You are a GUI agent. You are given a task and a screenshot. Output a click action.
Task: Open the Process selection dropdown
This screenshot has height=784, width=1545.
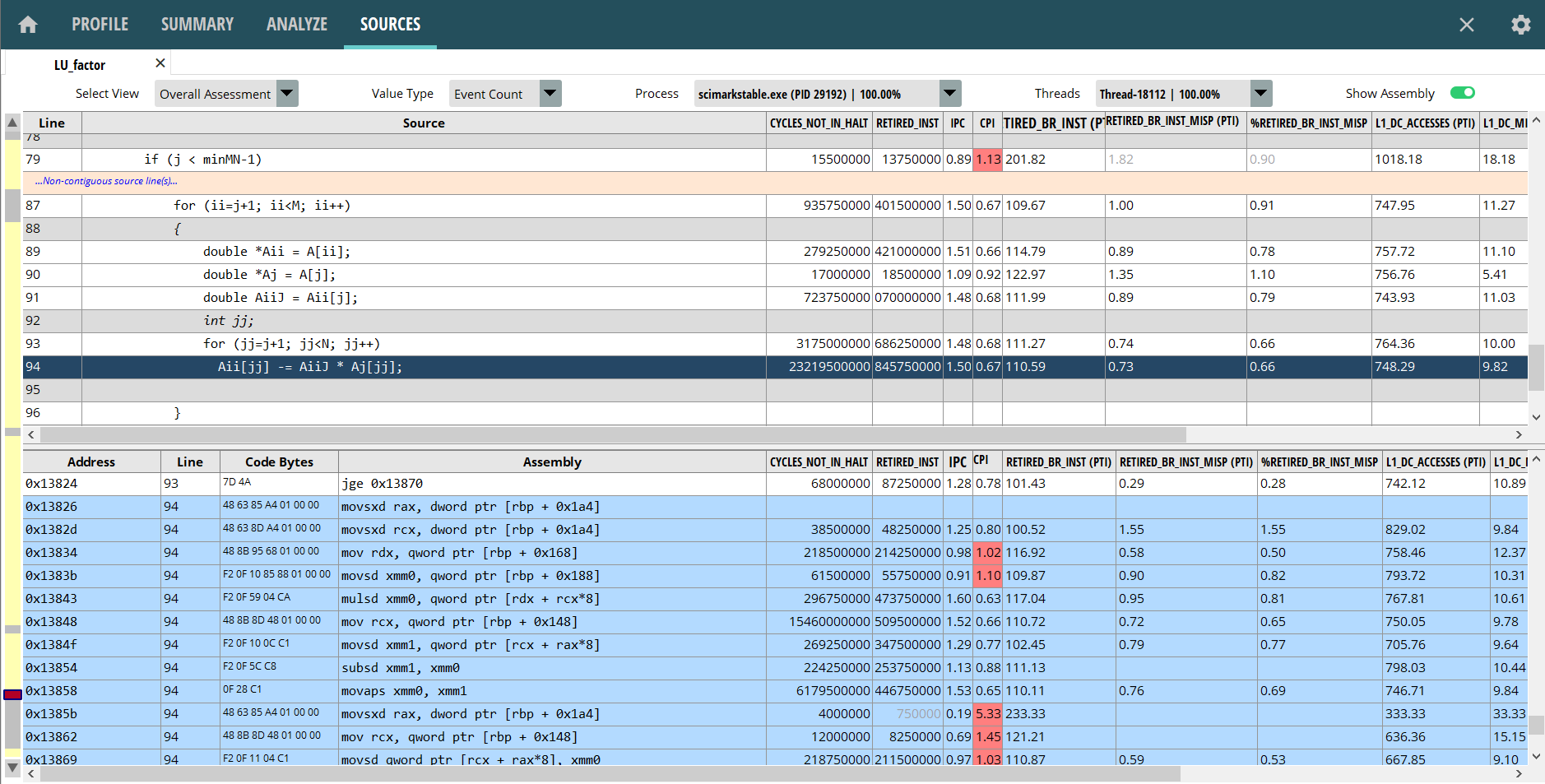pos(950,94)
